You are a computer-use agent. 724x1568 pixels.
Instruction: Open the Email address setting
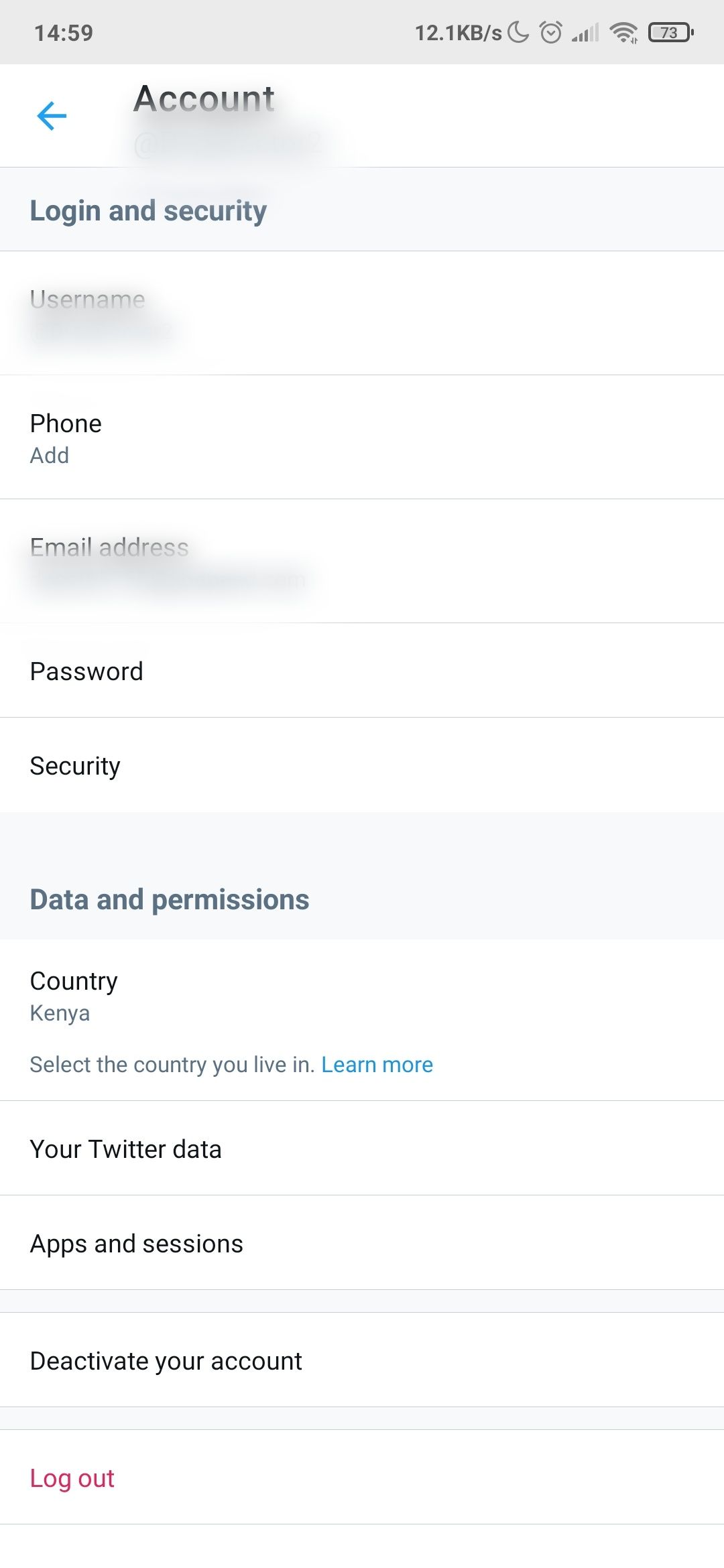[x=362, y=561]
